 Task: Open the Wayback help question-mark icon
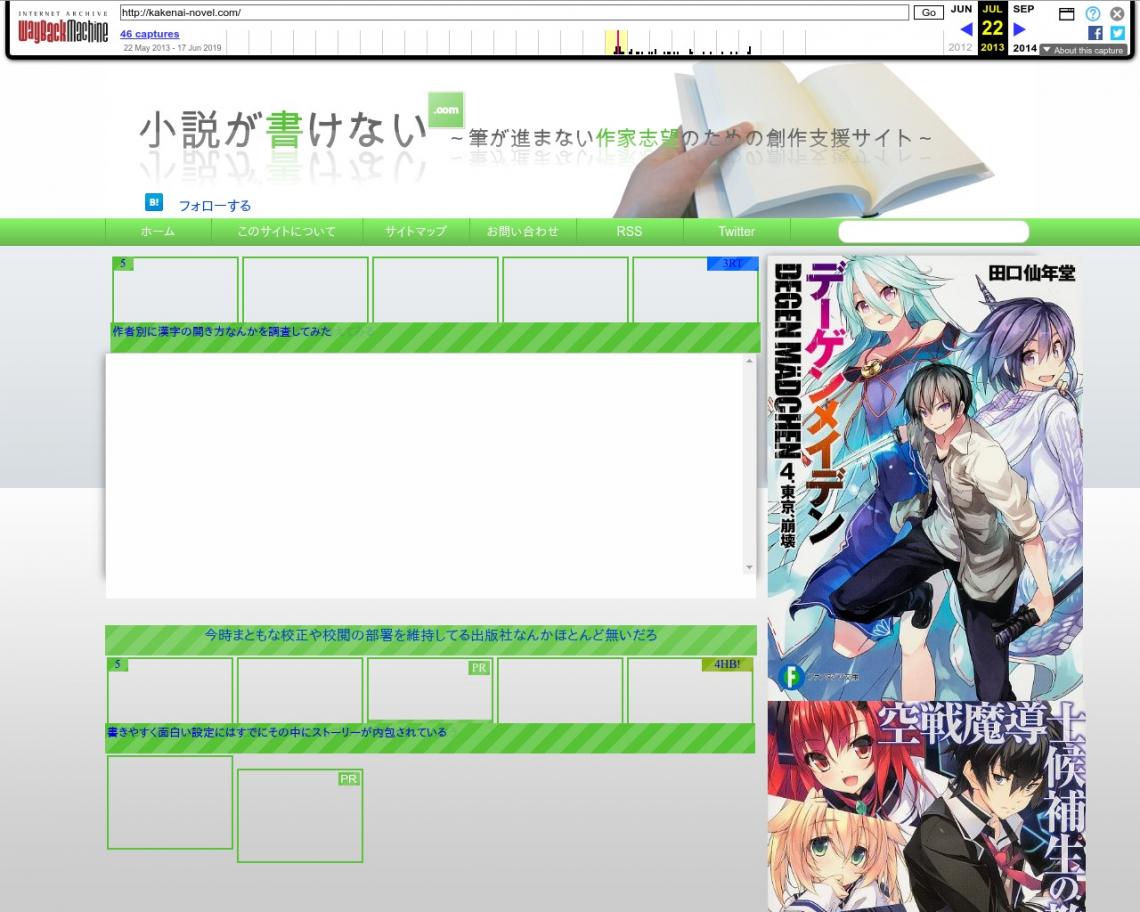point(1093,13)
